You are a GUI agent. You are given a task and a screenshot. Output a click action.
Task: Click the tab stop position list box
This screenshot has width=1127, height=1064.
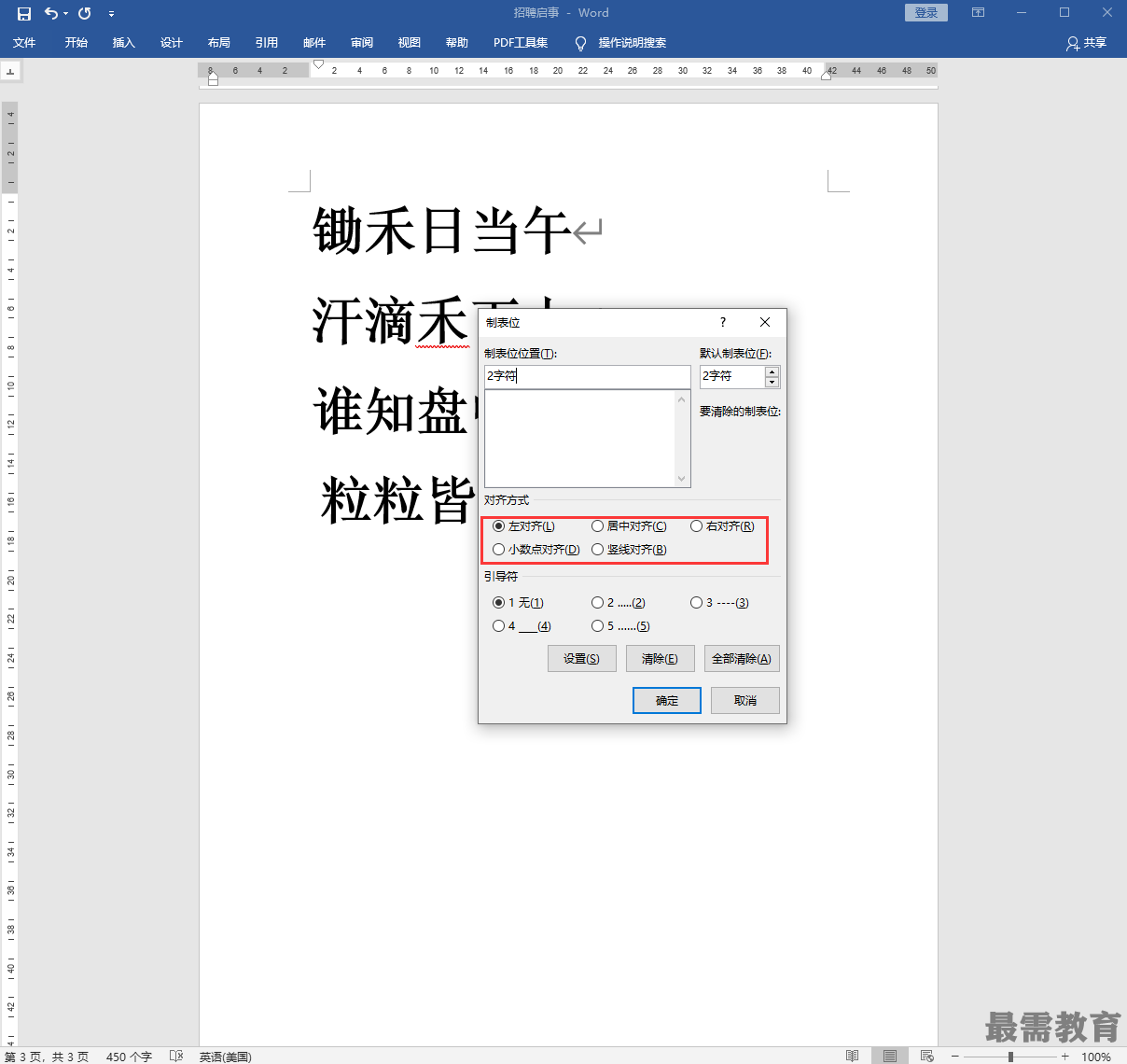(580, 439)
